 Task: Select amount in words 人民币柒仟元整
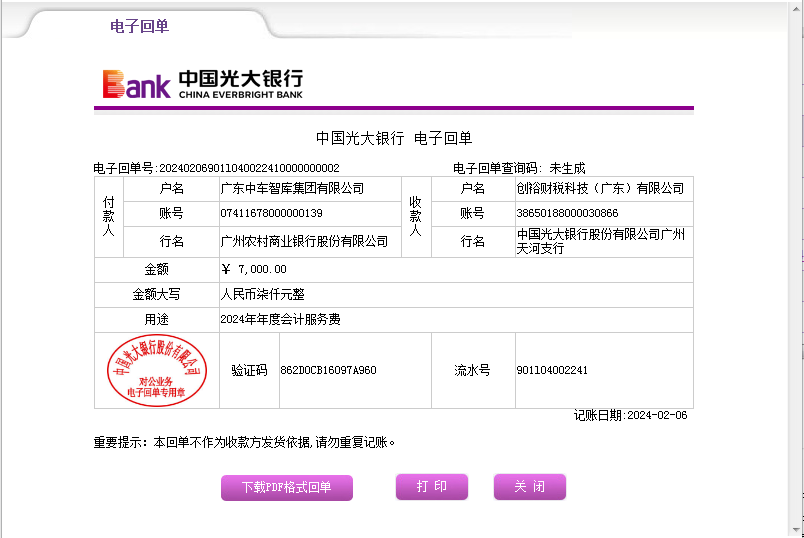pos(263,294)
